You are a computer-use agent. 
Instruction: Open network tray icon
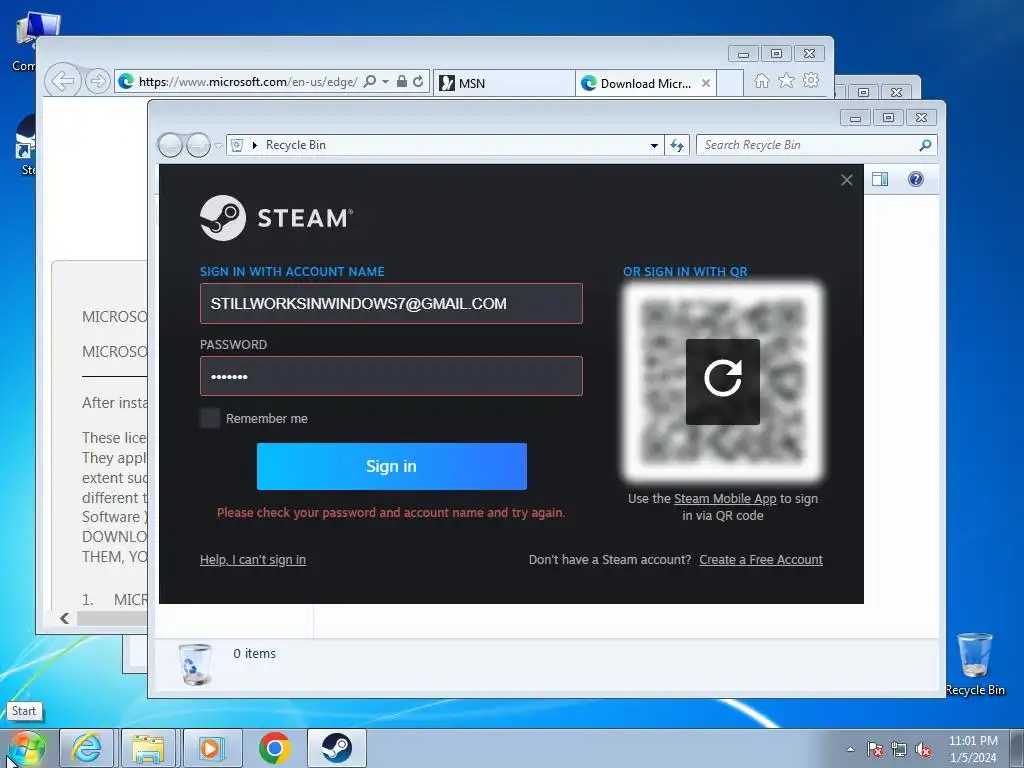[x=899, y=749]
